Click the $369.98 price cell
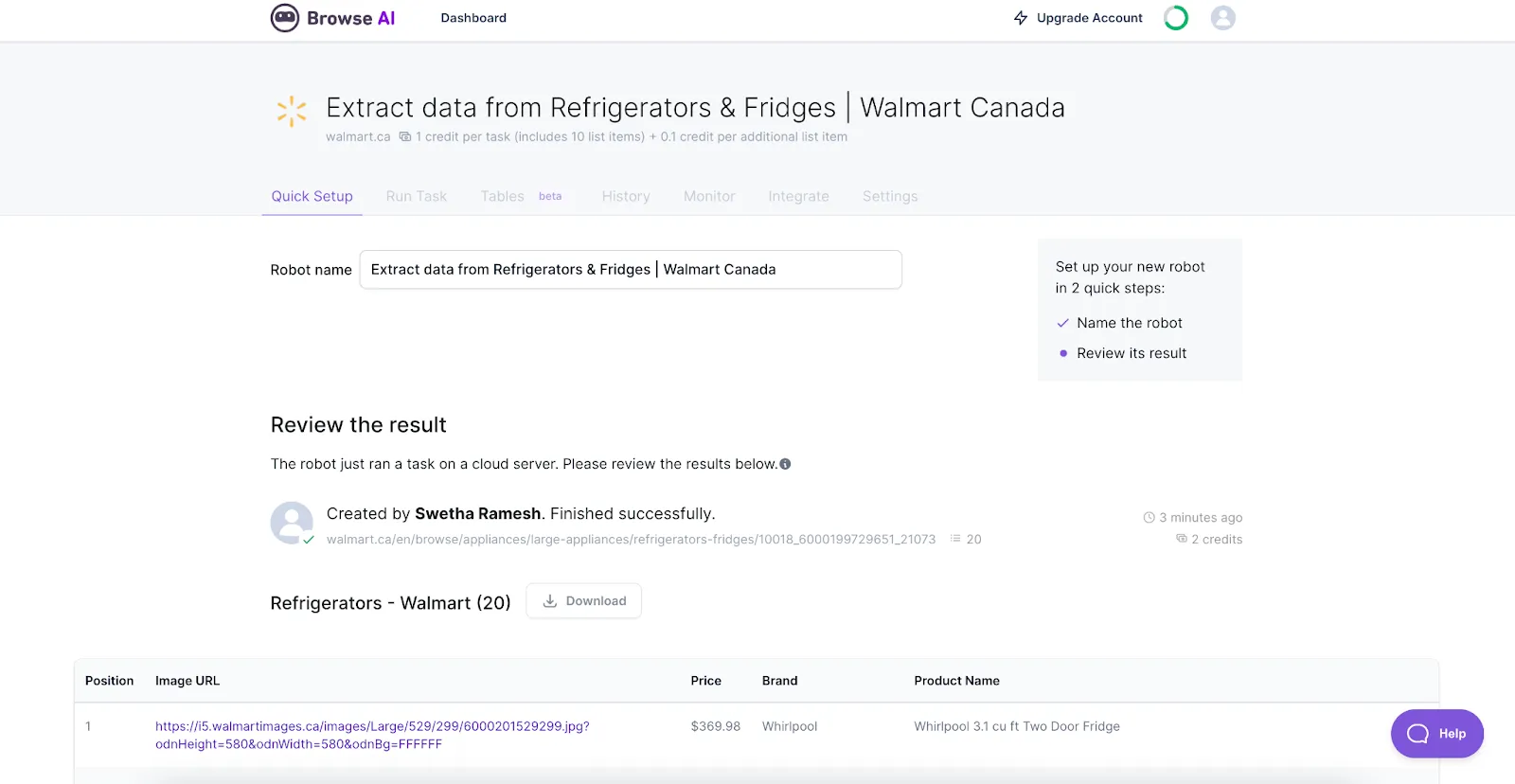Screen dimensions: 1515x784 715,726
